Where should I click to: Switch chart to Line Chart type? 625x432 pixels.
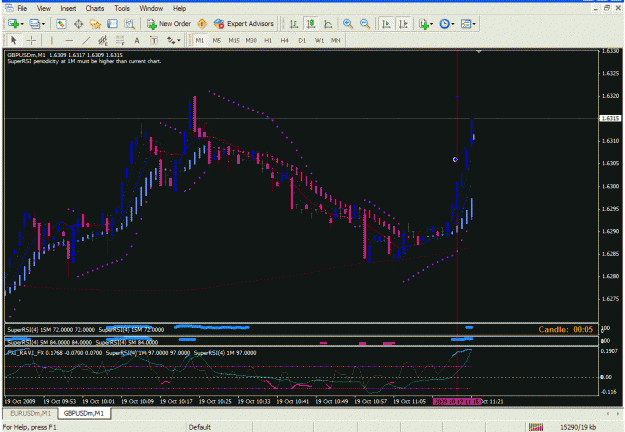point(328,24)
